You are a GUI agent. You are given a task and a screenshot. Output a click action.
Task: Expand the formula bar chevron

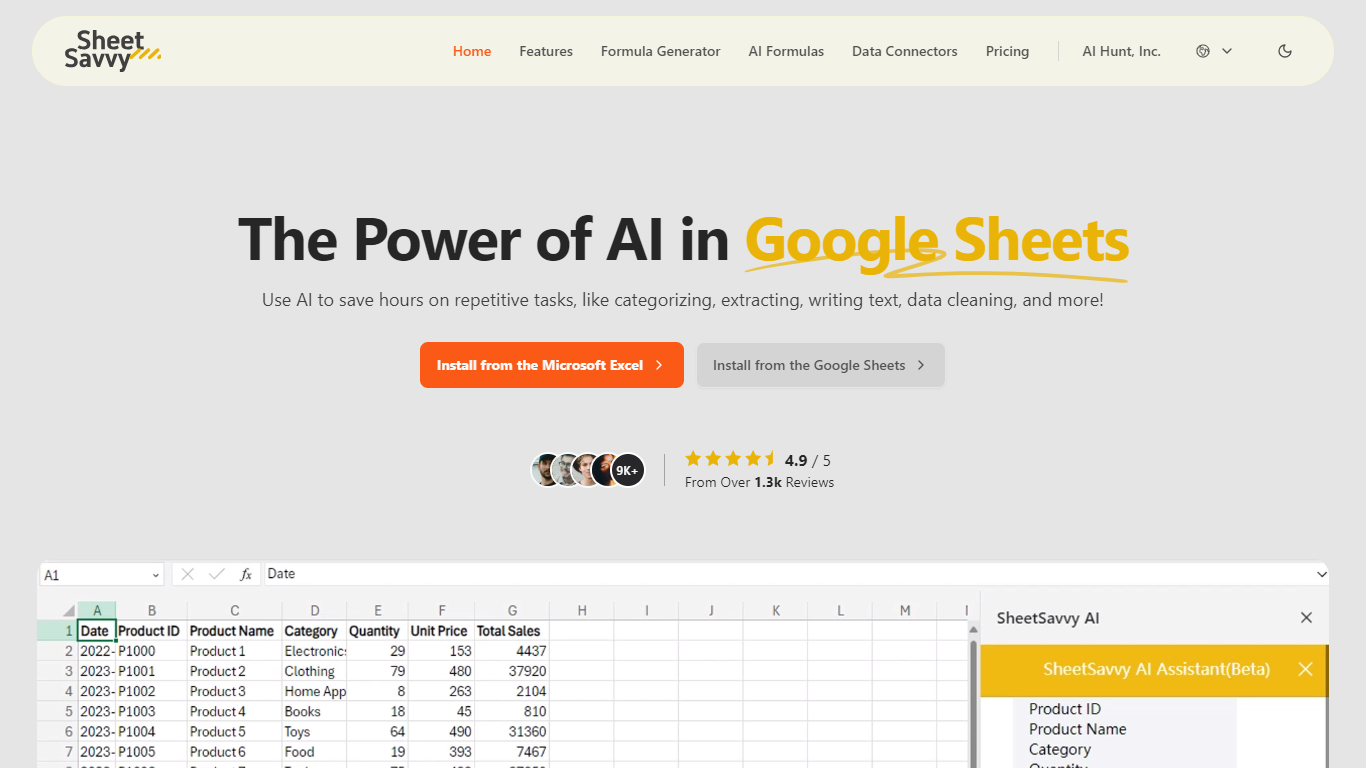[x=1321, y=574]
